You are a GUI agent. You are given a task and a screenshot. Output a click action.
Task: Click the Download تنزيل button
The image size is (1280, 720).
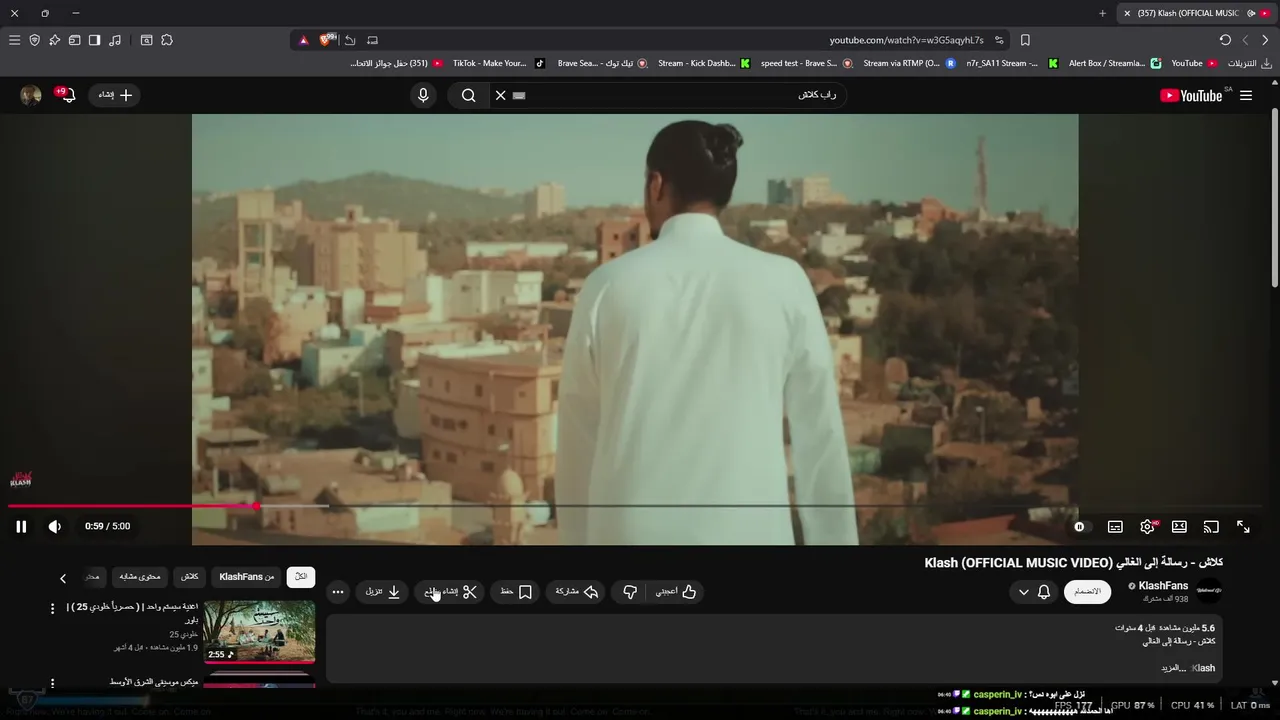pos(382,592)
